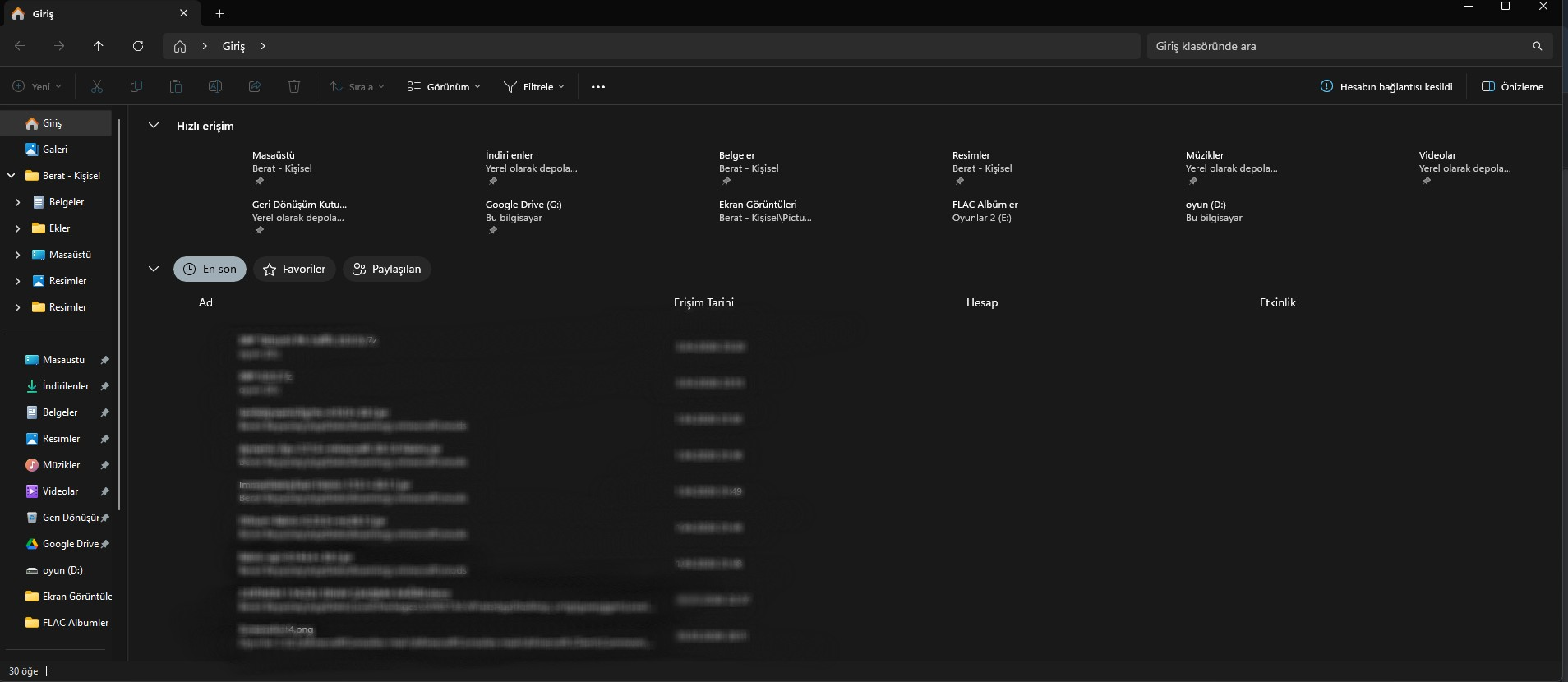Open the Filtrele filter dropdown
This screenshot has height=682, width=1568.
click(534, 87)
